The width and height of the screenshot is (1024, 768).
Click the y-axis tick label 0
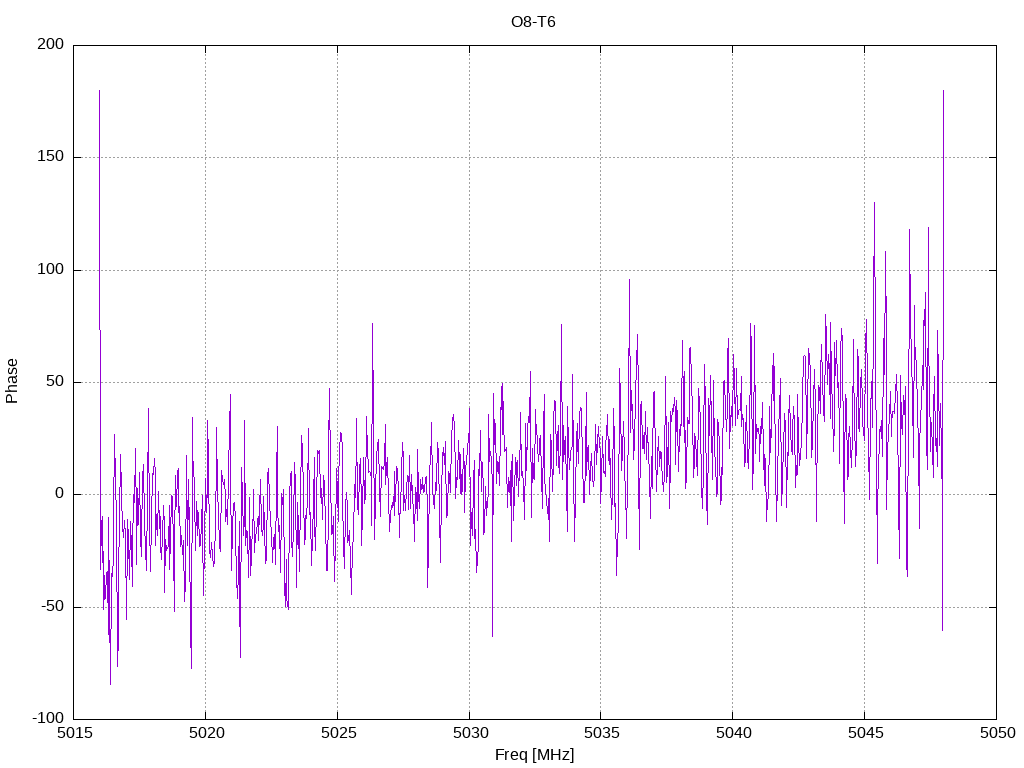(59, 494)
